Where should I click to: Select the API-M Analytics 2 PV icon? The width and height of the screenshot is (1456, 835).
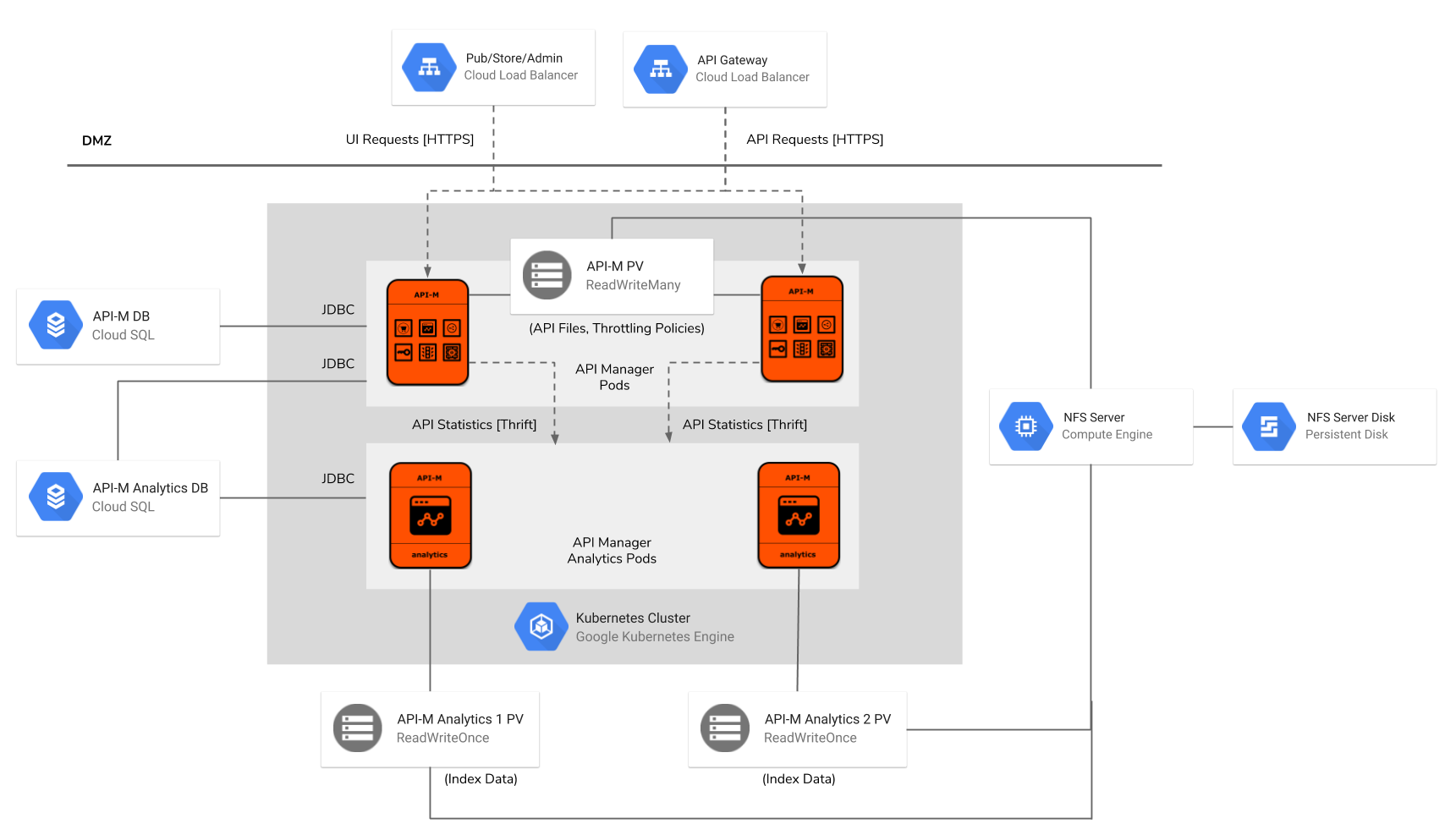(725, 728)
